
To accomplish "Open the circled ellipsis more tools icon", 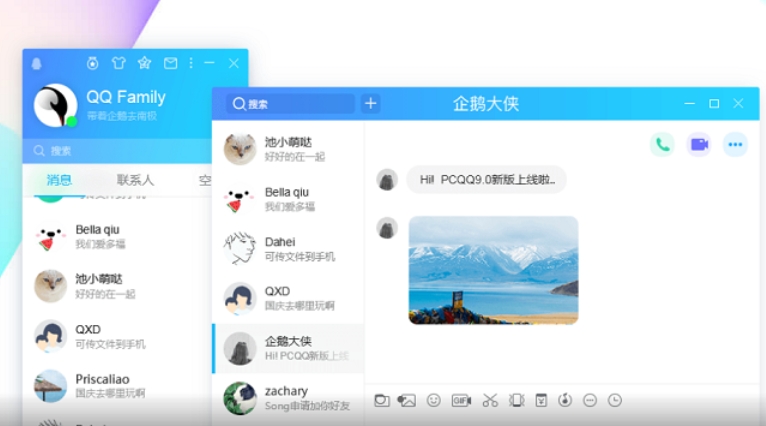I will [590, 401].
